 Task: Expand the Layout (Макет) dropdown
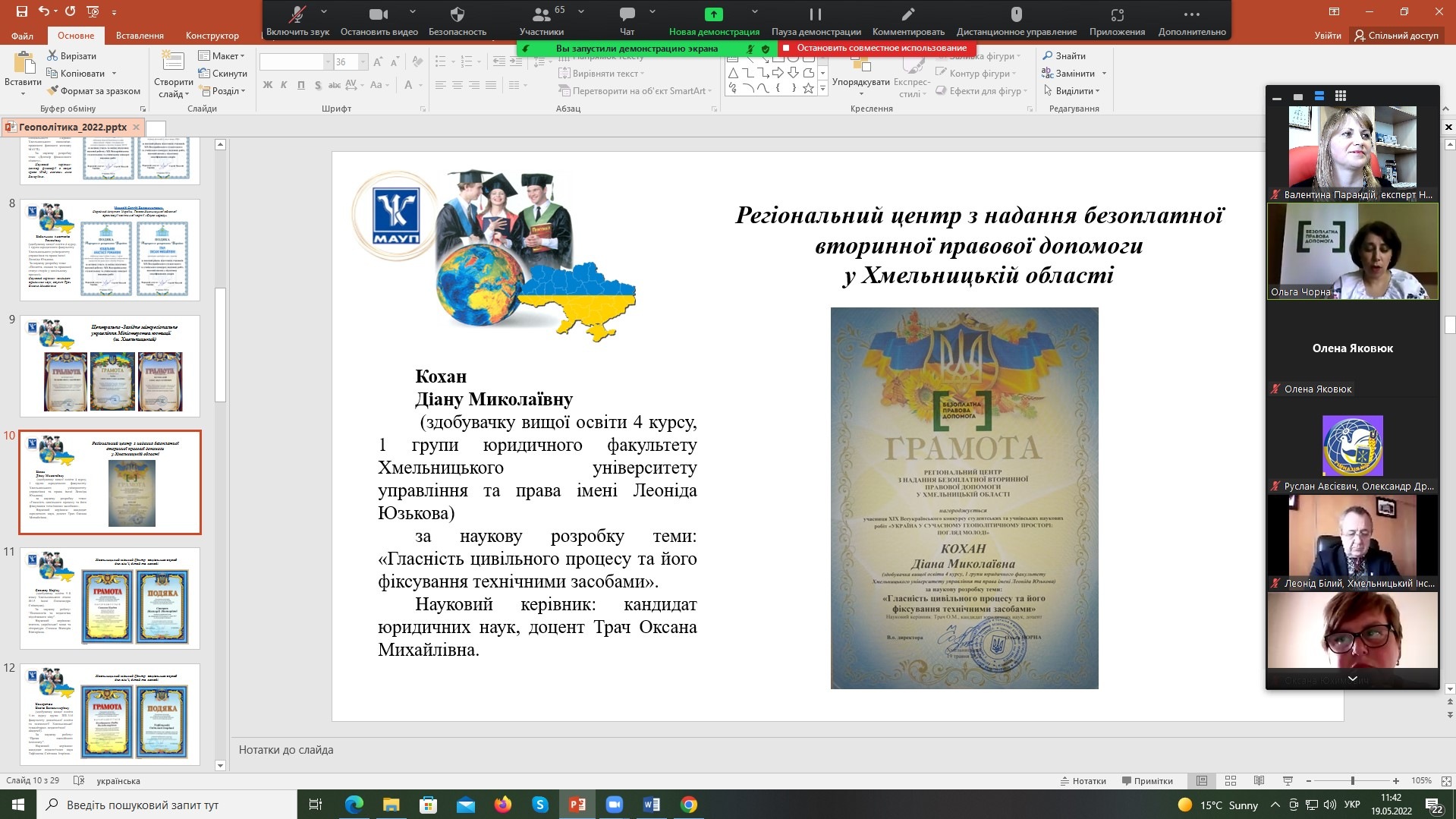tap(222, 56)
